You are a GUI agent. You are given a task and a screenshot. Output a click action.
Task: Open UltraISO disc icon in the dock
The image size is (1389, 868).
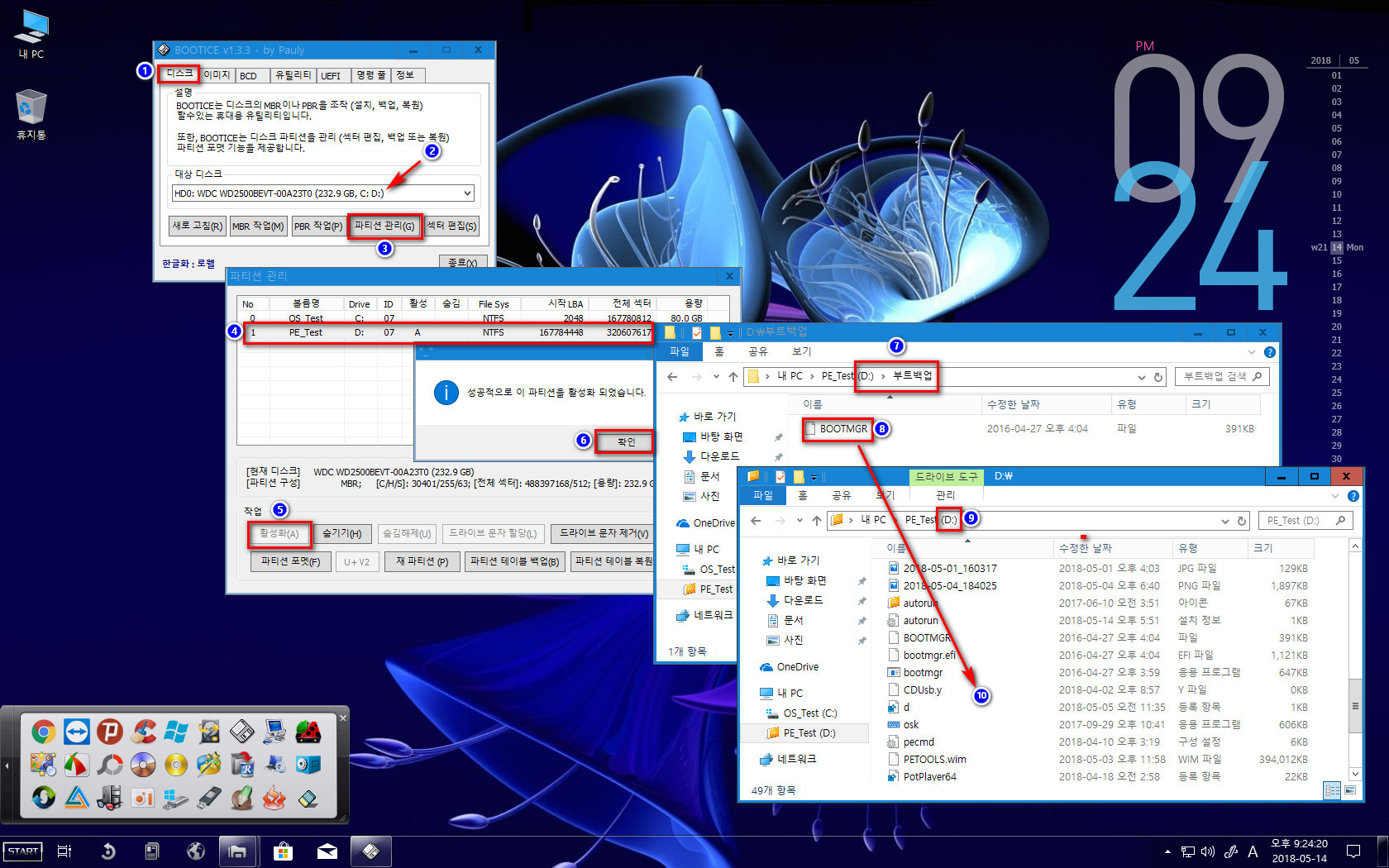143,765
